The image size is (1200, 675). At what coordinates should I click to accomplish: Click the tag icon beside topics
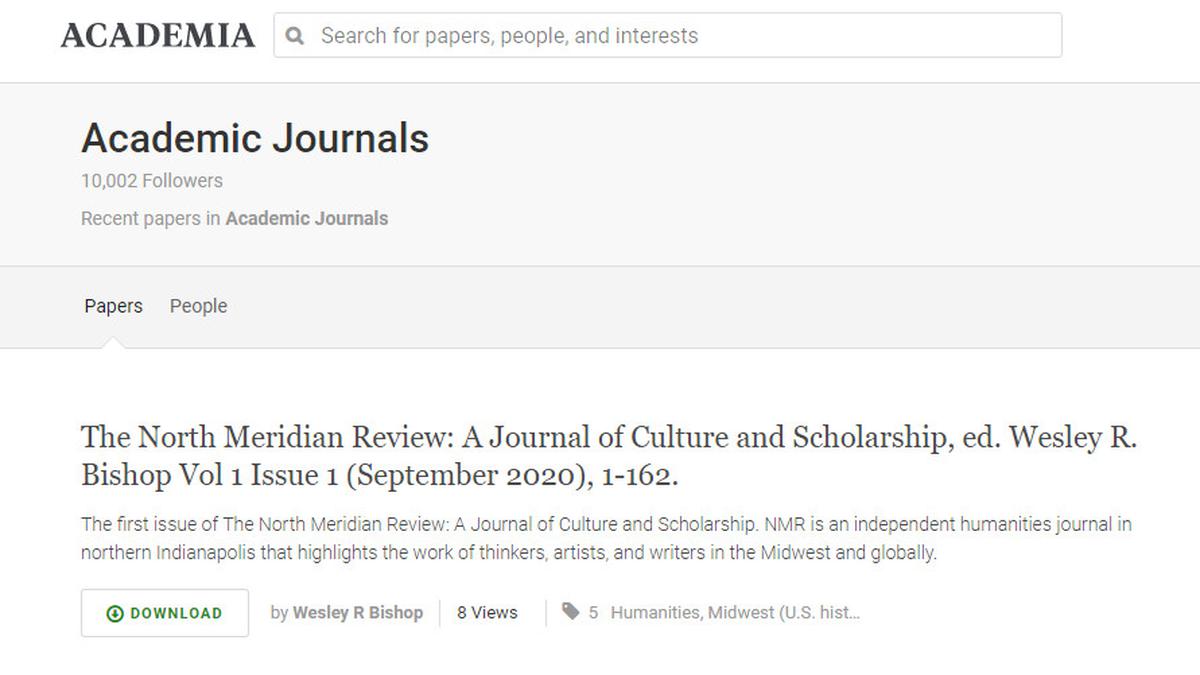click(570, 612)
